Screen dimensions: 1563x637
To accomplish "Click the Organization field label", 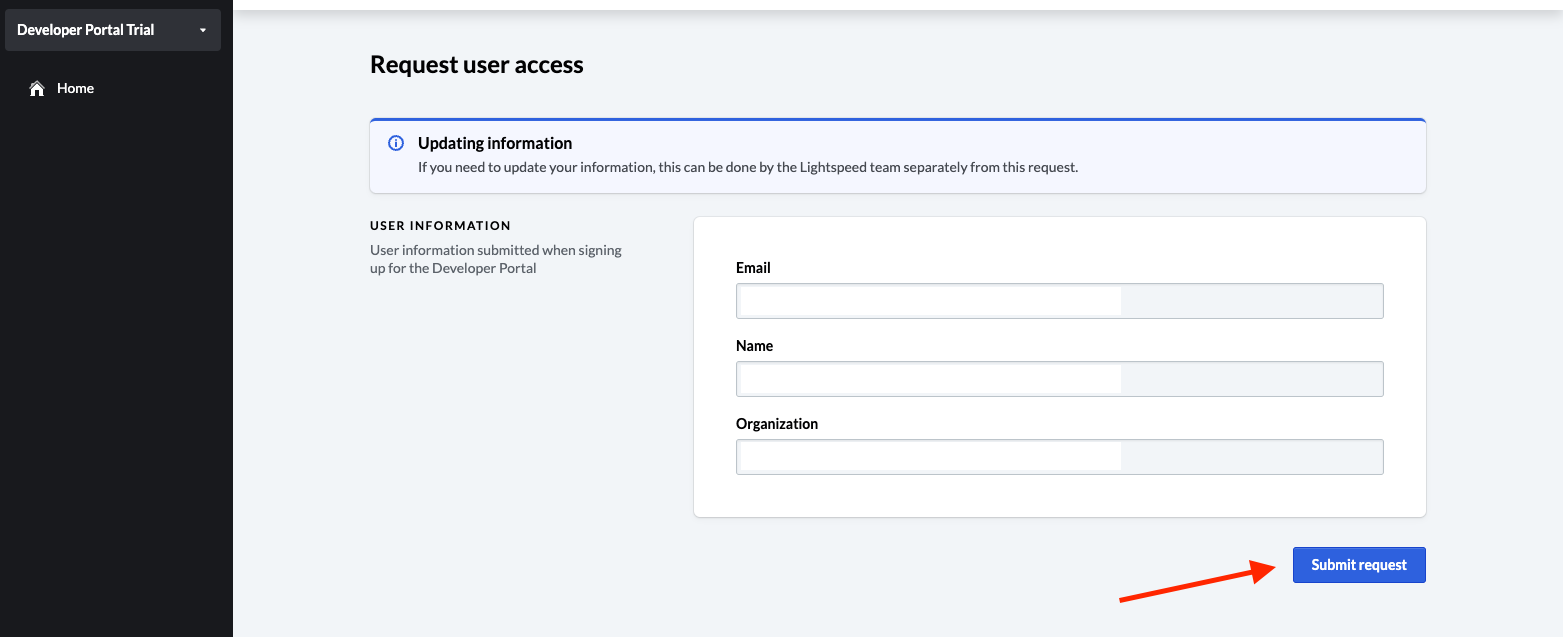I will tap(776, 424).
